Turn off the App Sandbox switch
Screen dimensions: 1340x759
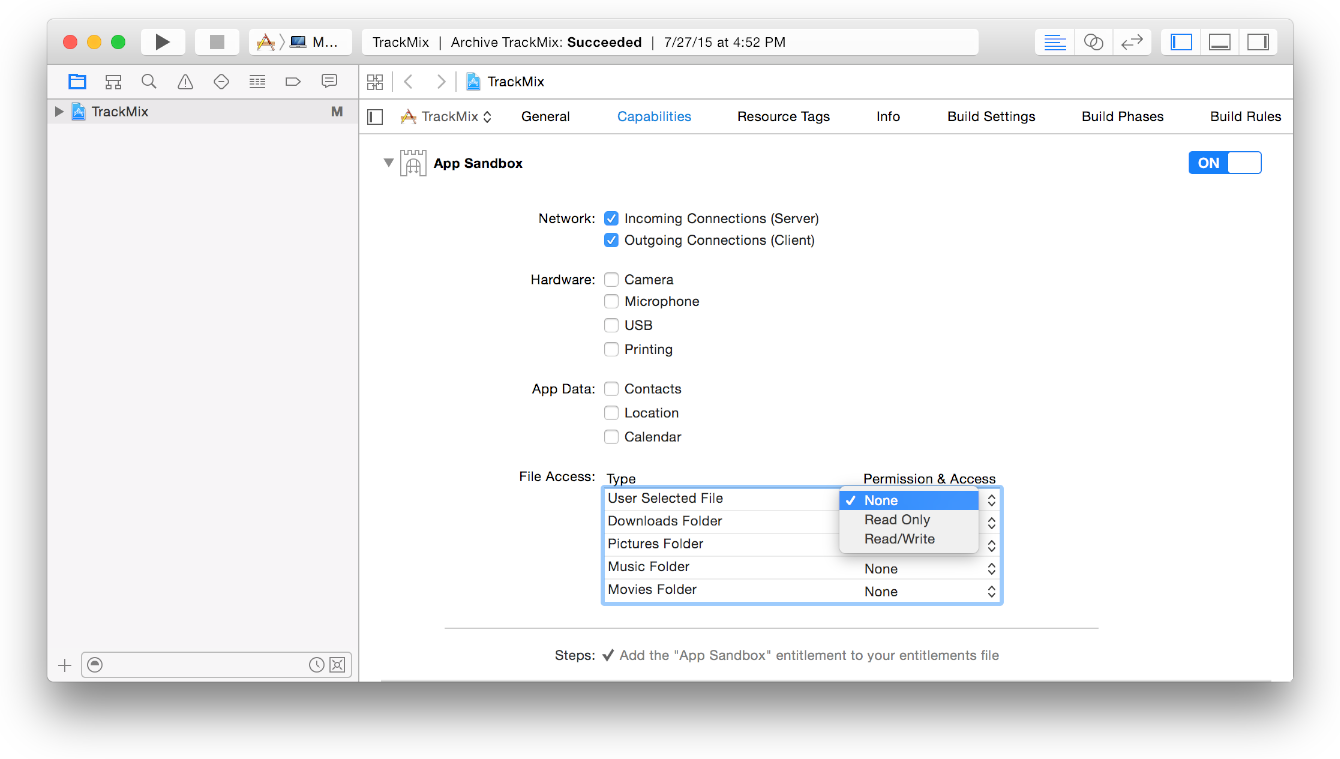point(1225,162)
